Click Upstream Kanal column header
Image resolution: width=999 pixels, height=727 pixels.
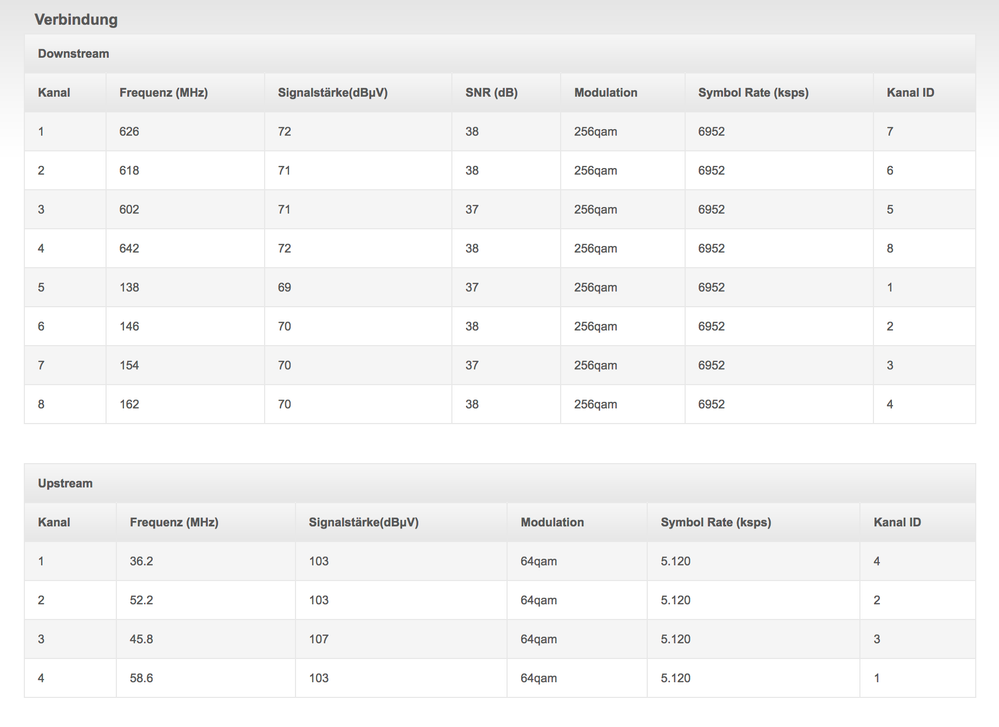(x=54, y=522)
